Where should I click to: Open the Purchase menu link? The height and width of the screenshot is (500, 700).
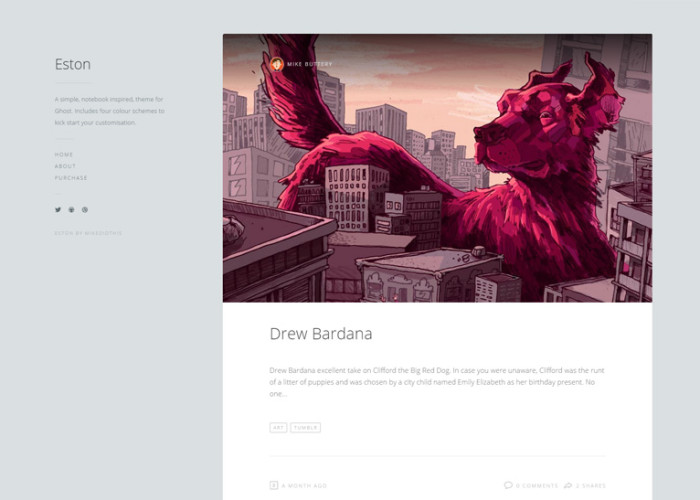[x=71, y=178]
